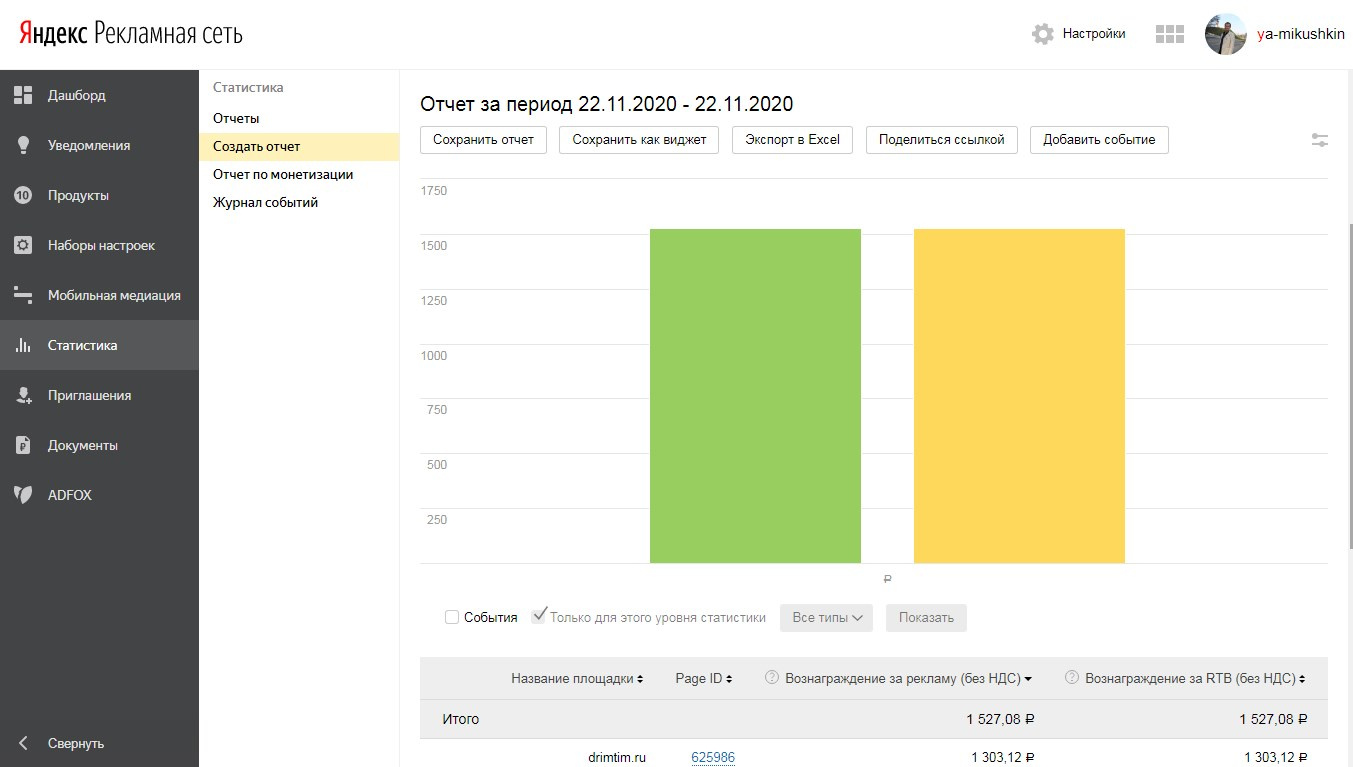Screen dimensions: 1353x767
Task: Select Создать отчет submenu item
Action: click(x=299, y=146)
